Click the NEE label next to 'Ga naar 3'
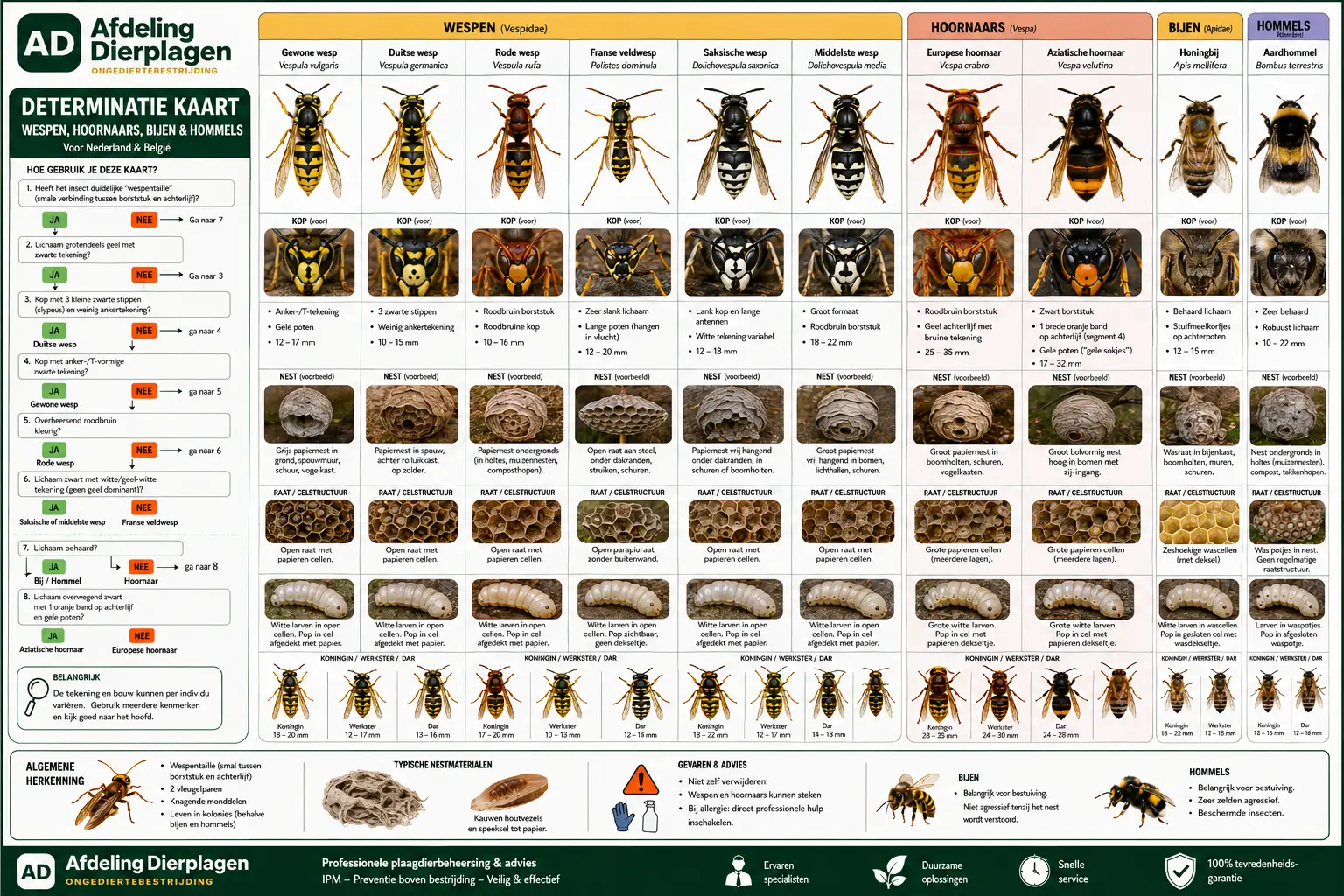 click(x=144, y=275)
